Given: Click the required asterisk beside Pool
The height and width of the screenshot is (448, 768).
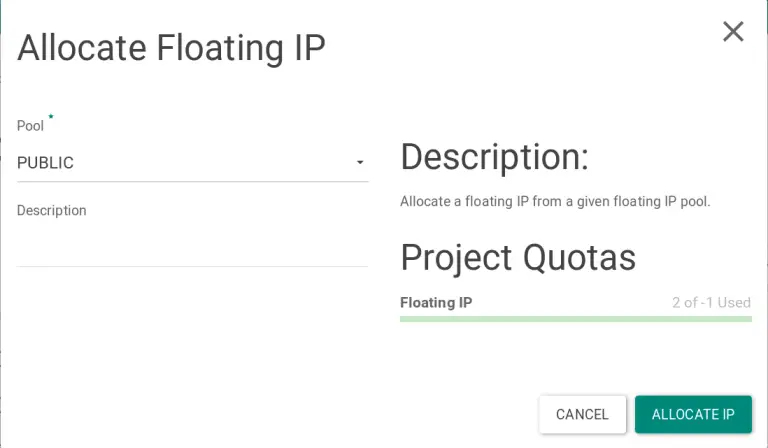Looking at the screenshot, I should coord(51,117).
